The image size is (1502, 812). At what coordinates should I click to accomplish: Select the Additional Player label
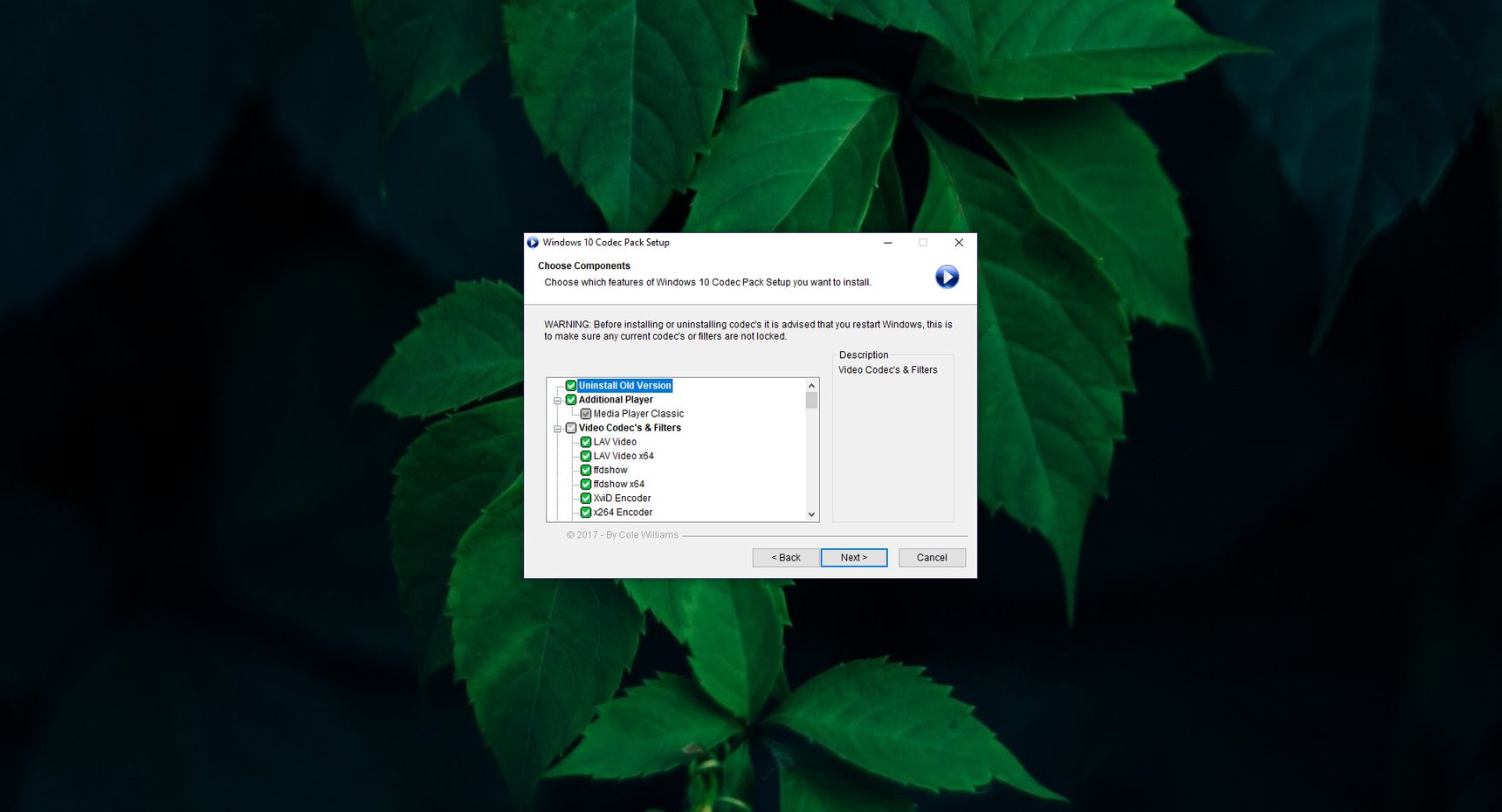coord(616,400)
